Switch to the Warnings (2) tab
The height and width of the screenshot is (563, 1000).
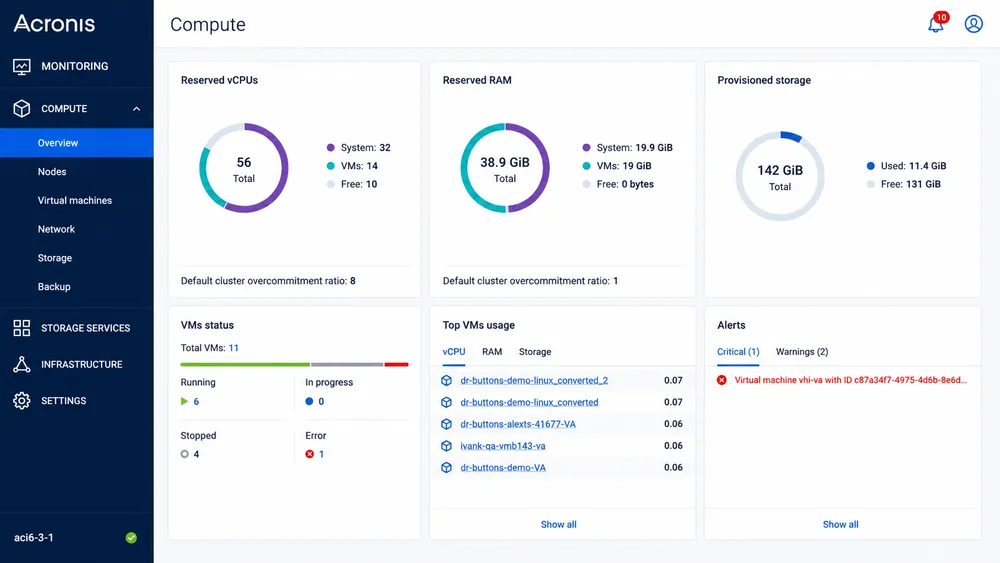click(802, 352)
